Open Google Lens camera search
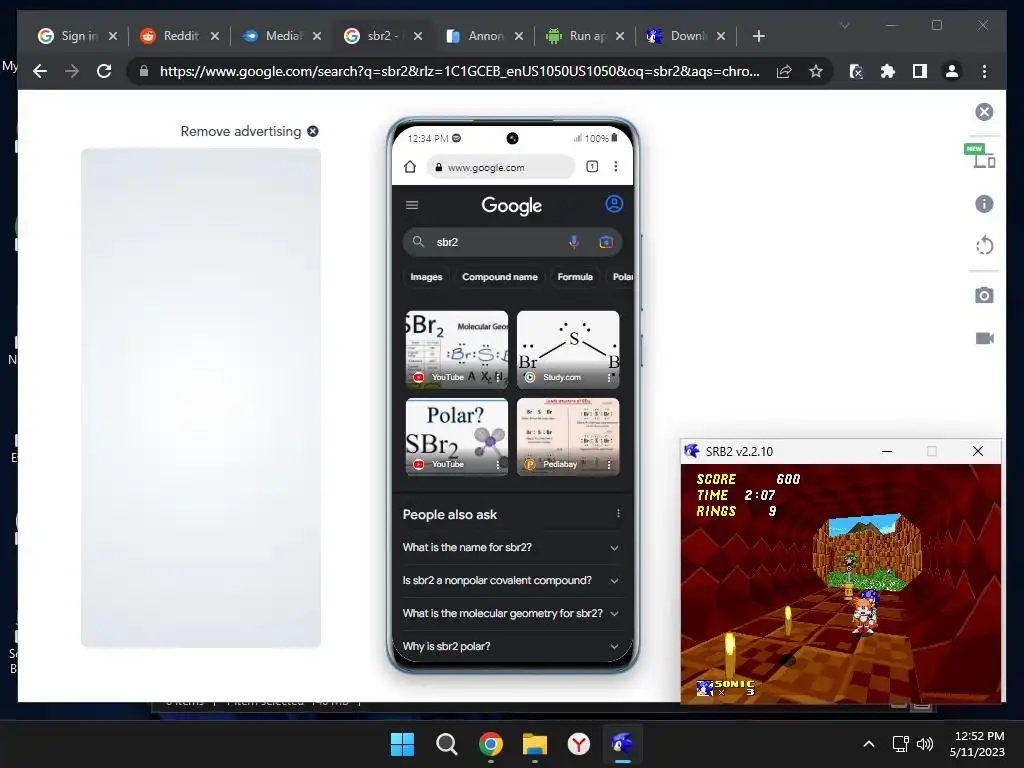Screen dimensions: 1024x768 (x=606, y=242)
